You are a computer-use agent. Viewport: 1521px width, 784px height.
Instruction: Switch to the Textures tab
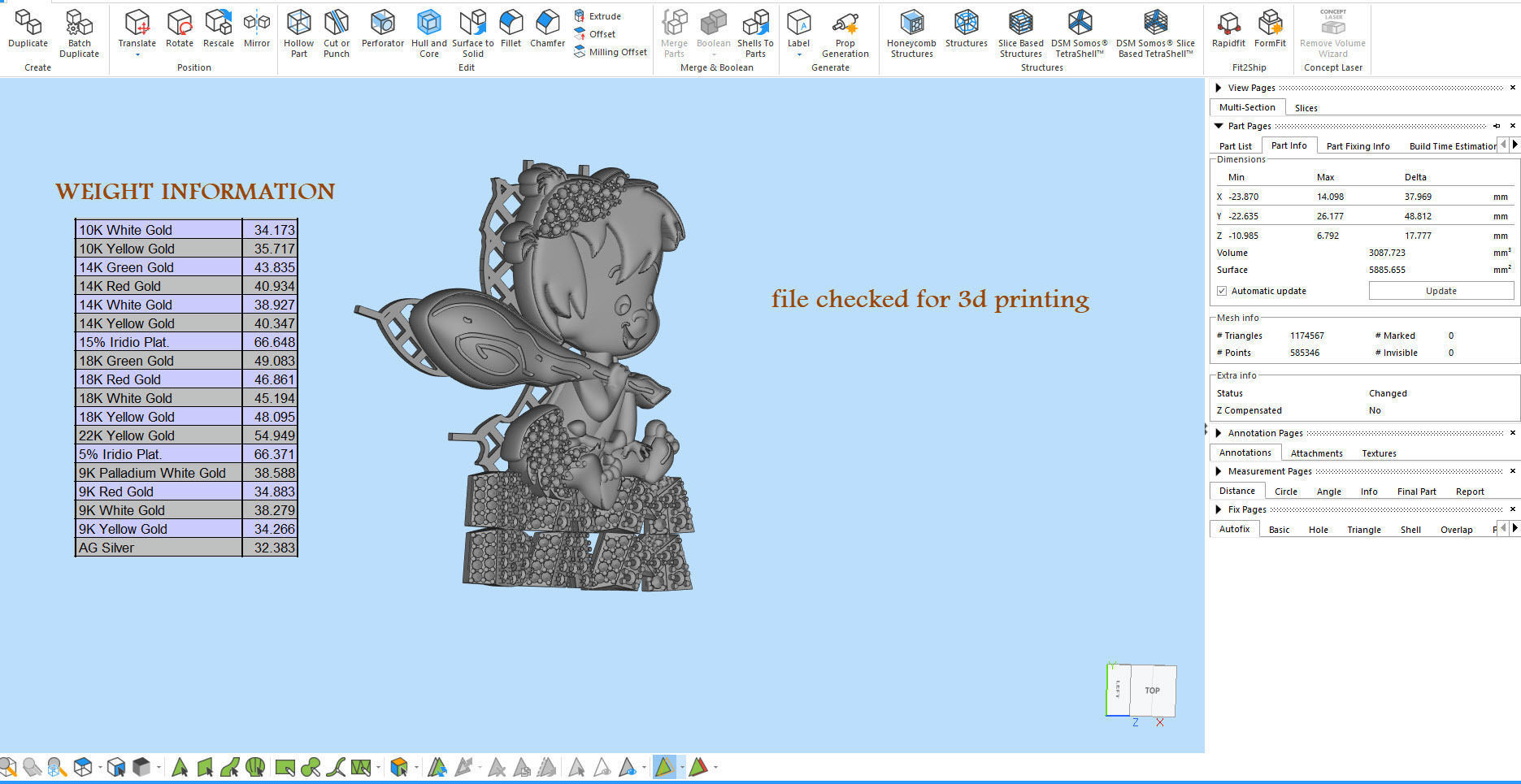pyautogui.click(x=1379, y=453)
